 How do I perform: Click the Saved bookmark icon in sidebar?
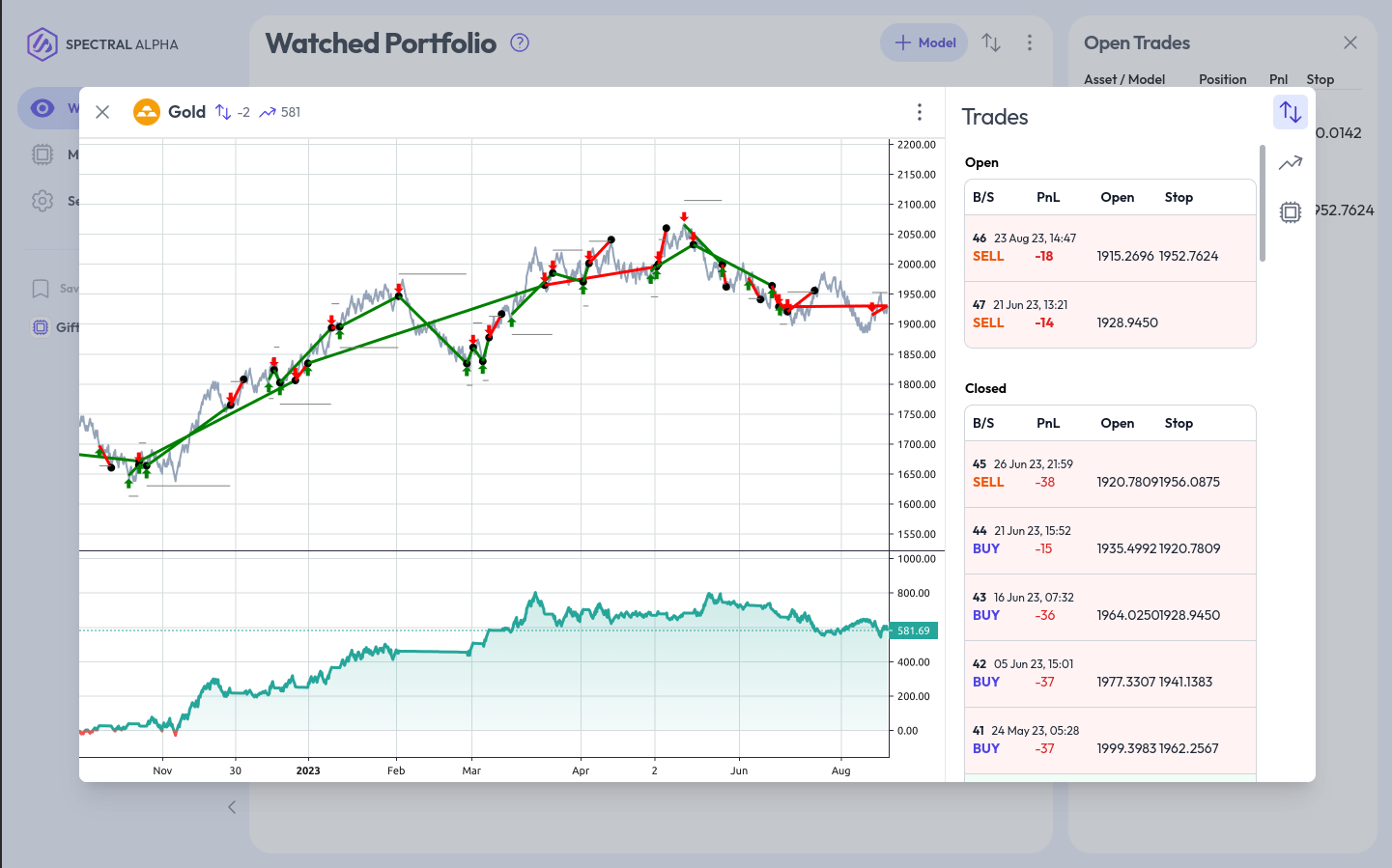coord(41,289)
